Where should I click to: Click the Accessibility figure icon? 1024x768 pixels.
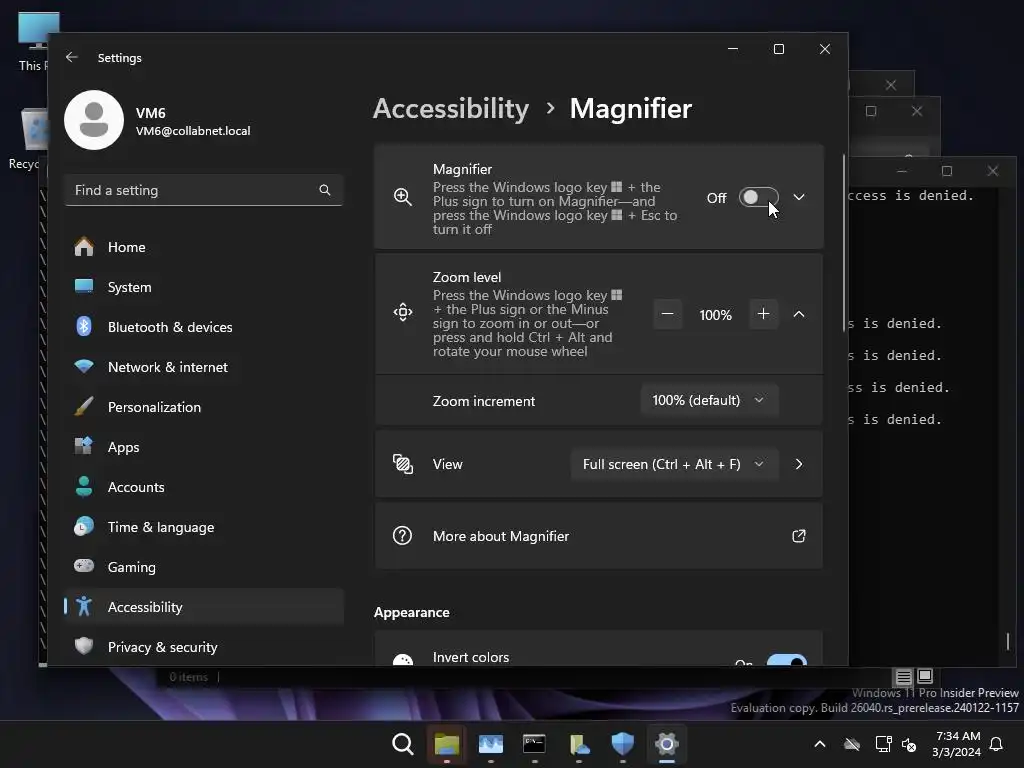click(x=84, y=607)
